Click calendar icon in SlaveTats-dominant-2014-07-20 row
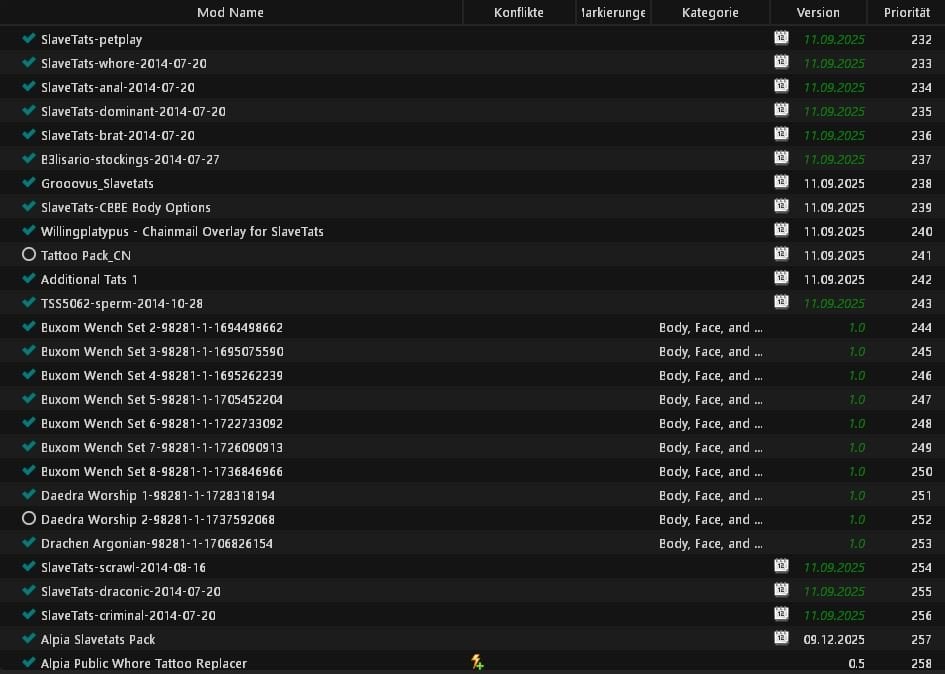Image resolution: width=945 pixels, height=674 pixels. pyautogui.click(x=781, y=110)
